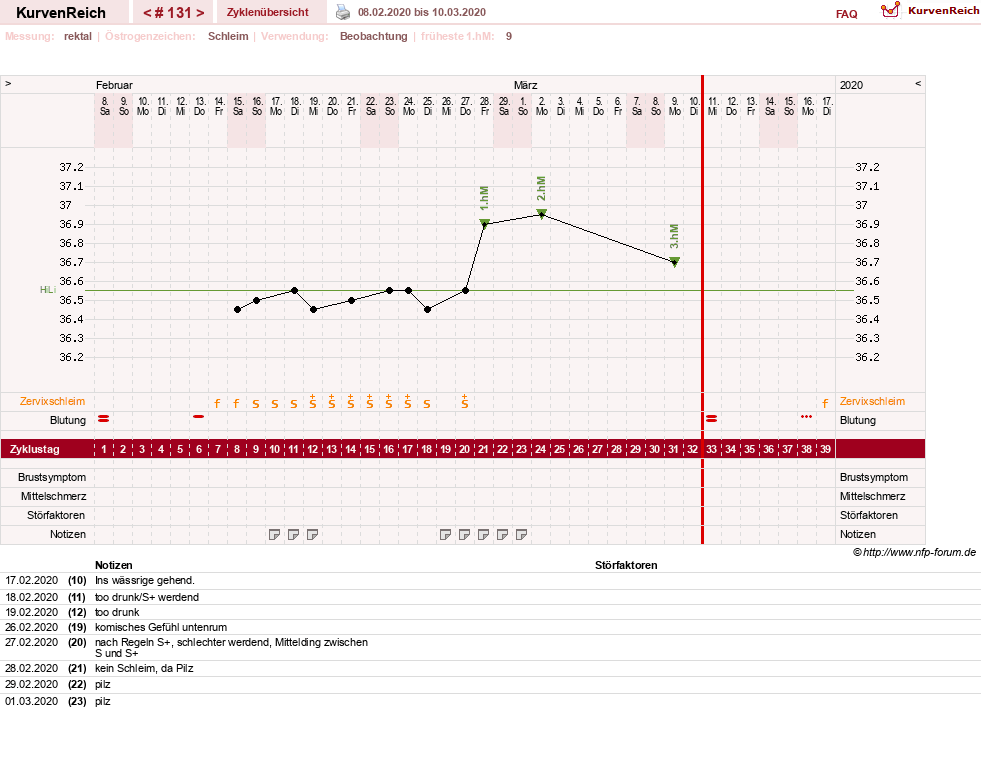The width and height of the screenshot is (981, 758).
Task: Click the 'Störfaktoren' heading below the chart
Action: tap(626, 565)
